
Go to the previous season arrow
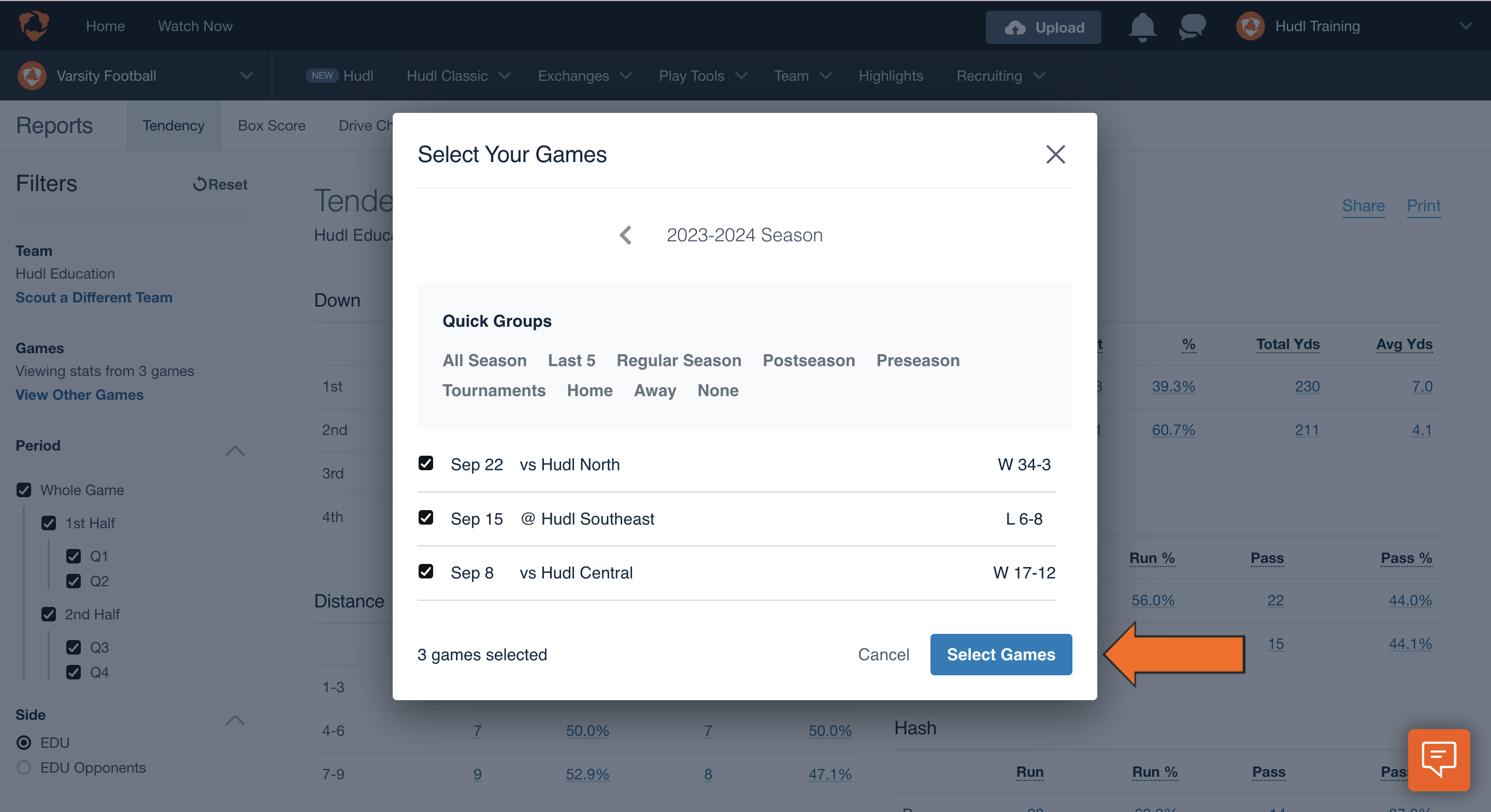click(626, 235)
